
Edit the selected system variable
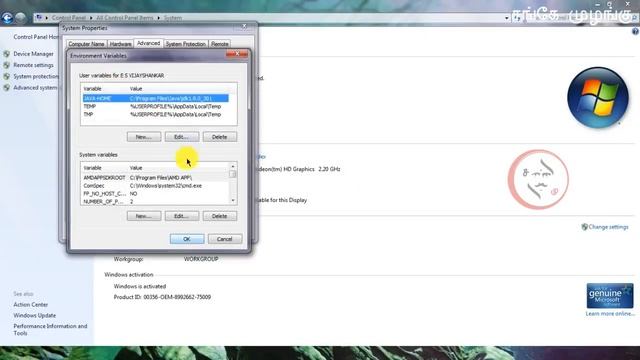[182, 216]
